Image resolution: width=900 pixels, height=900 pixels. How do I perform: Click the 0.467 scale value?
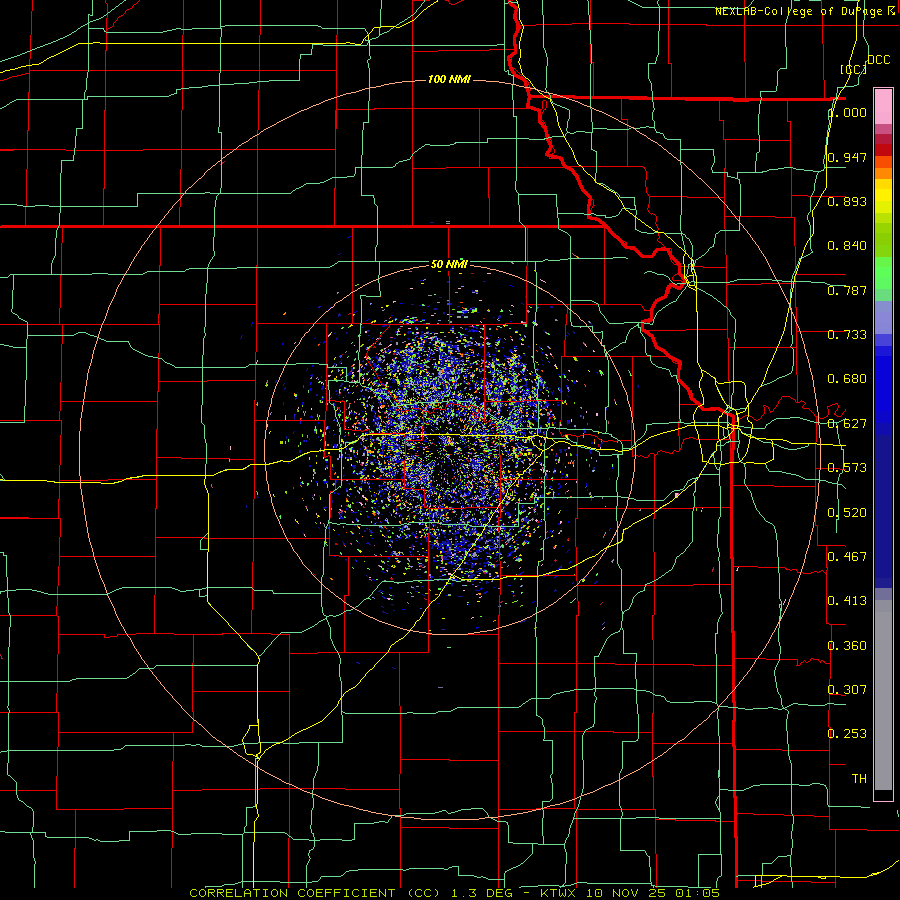[847, 556]
